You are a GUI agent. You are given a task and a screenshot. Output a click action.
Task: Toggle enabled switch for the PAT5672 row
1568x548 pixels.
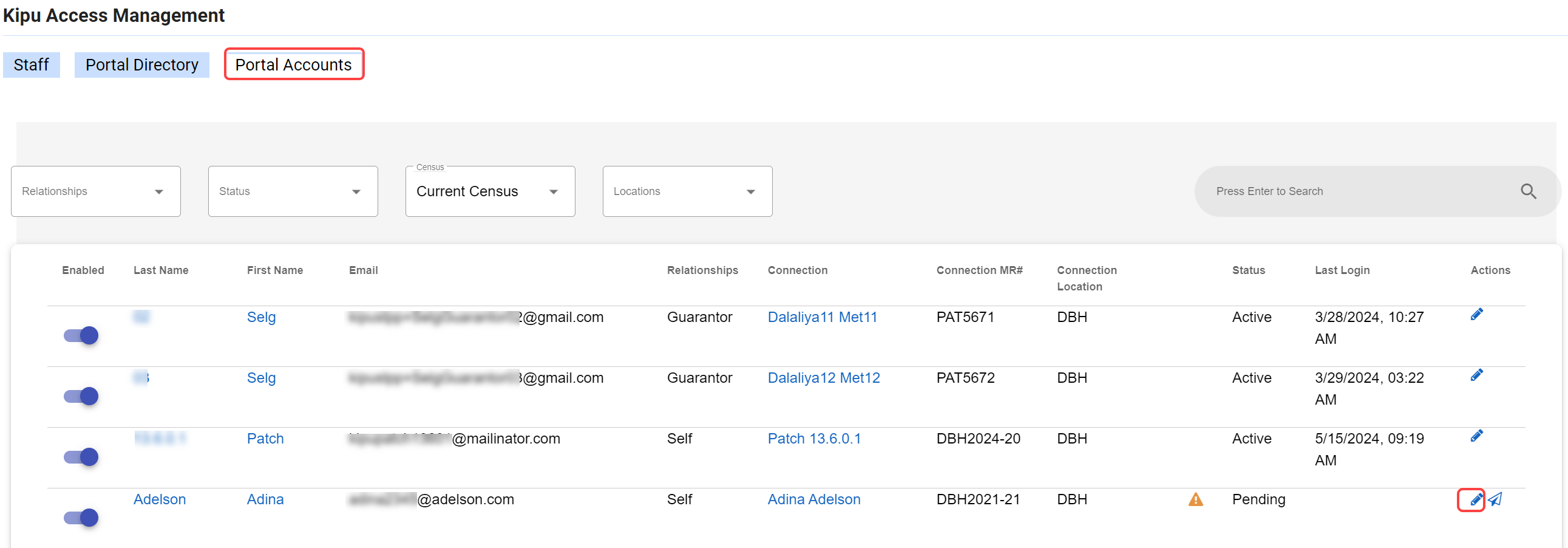click(81, 396)
